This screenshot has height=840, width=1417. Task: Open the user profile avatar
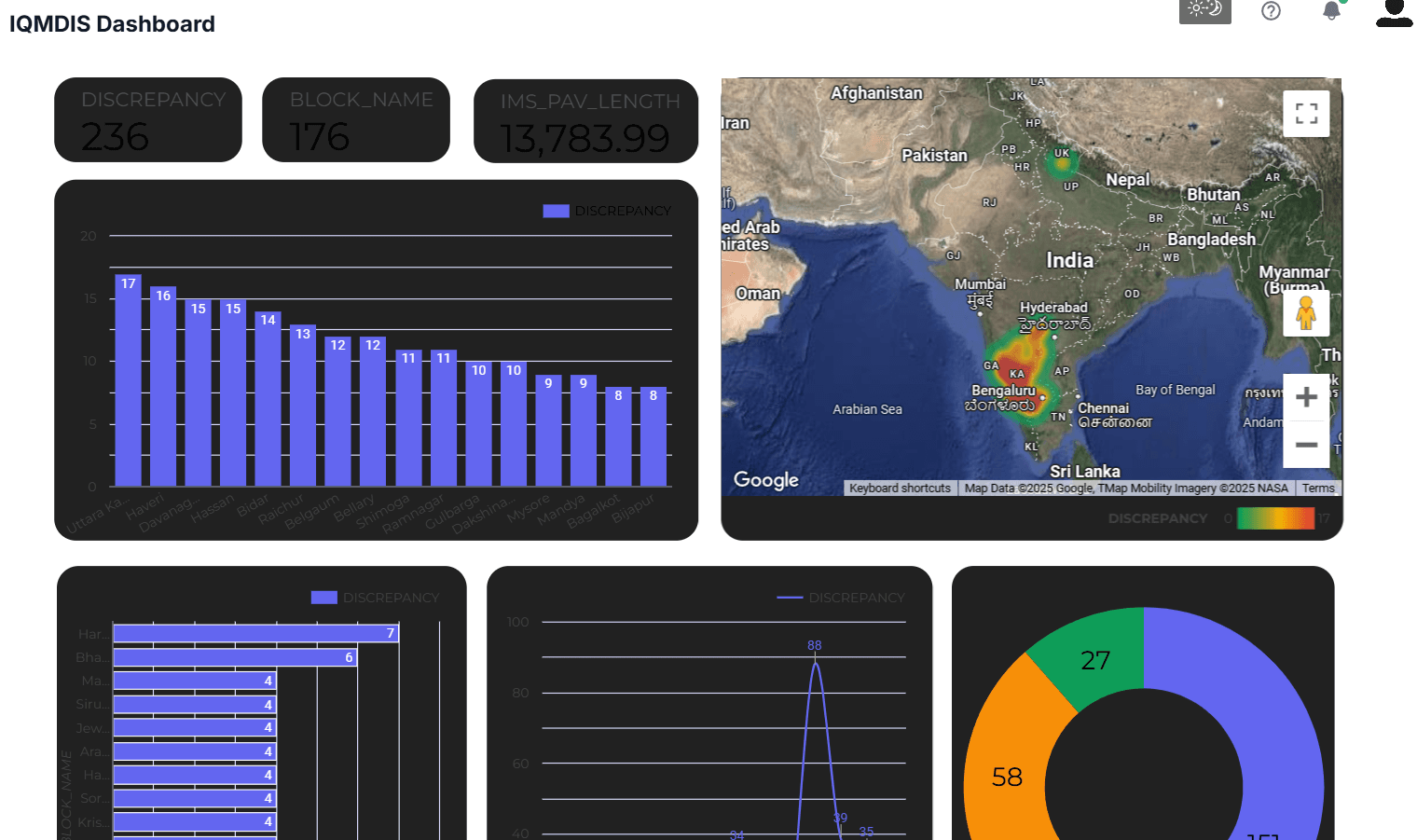click(1394, 13)
